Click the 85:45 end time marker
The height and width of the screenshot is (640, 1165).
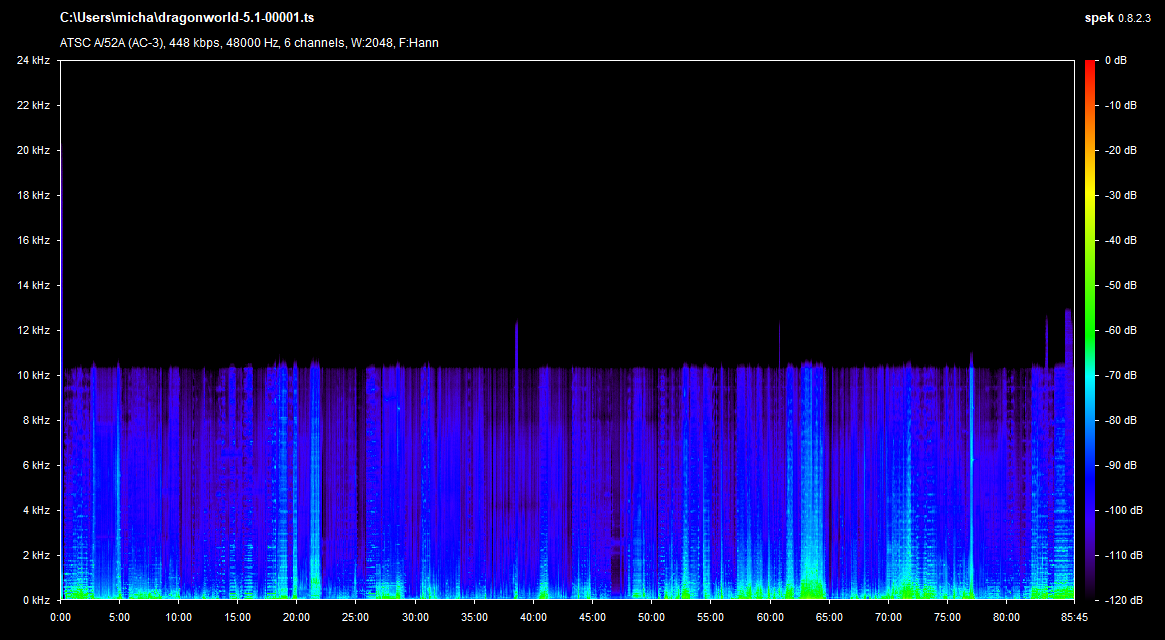[x=1074, y=617]
